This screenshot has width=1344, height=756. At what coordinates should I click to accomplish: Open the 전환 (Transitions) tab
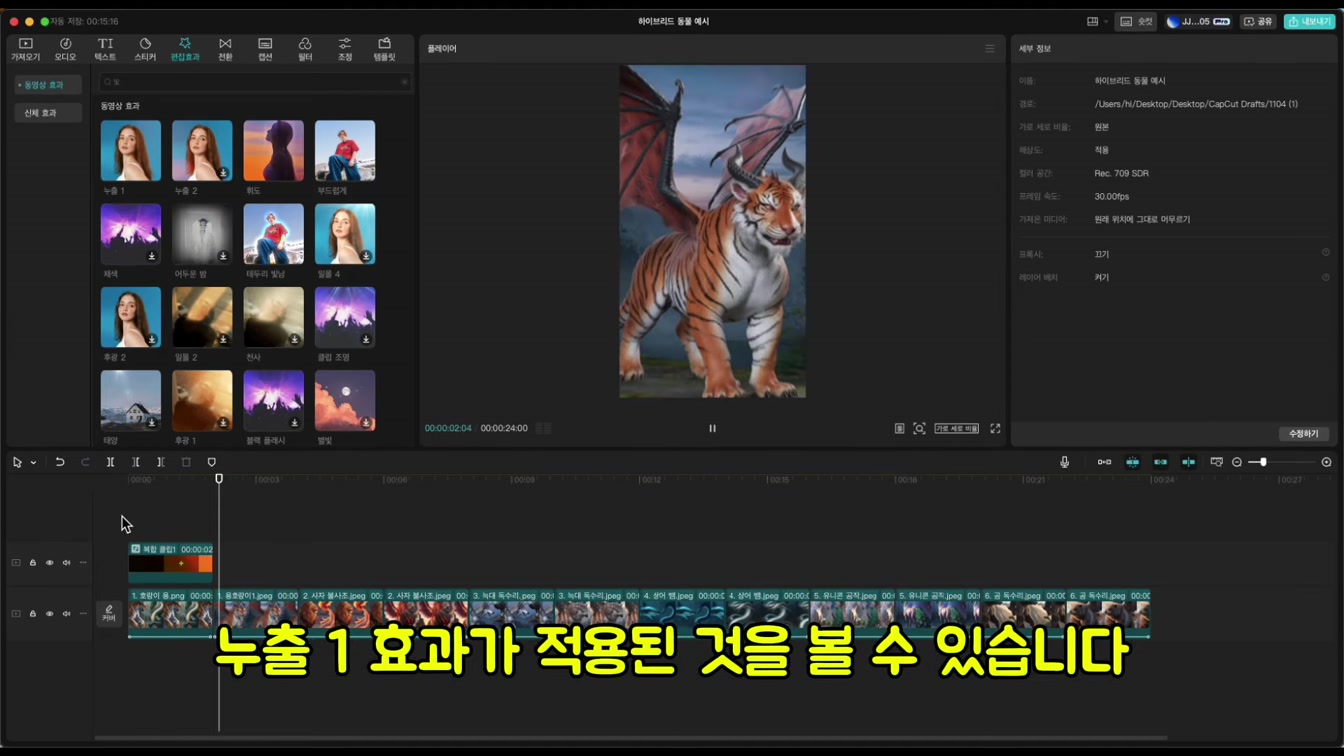[x=225, y=49]
